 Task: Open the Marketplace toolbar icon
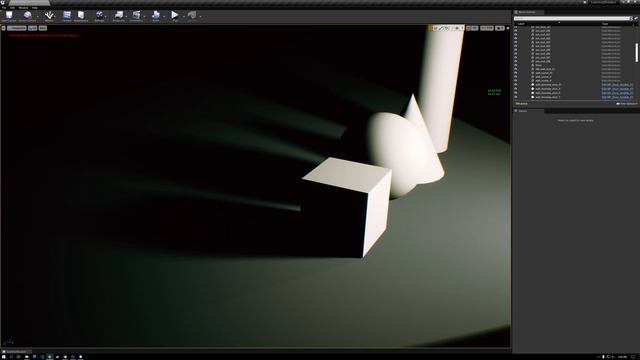(81, 16)
